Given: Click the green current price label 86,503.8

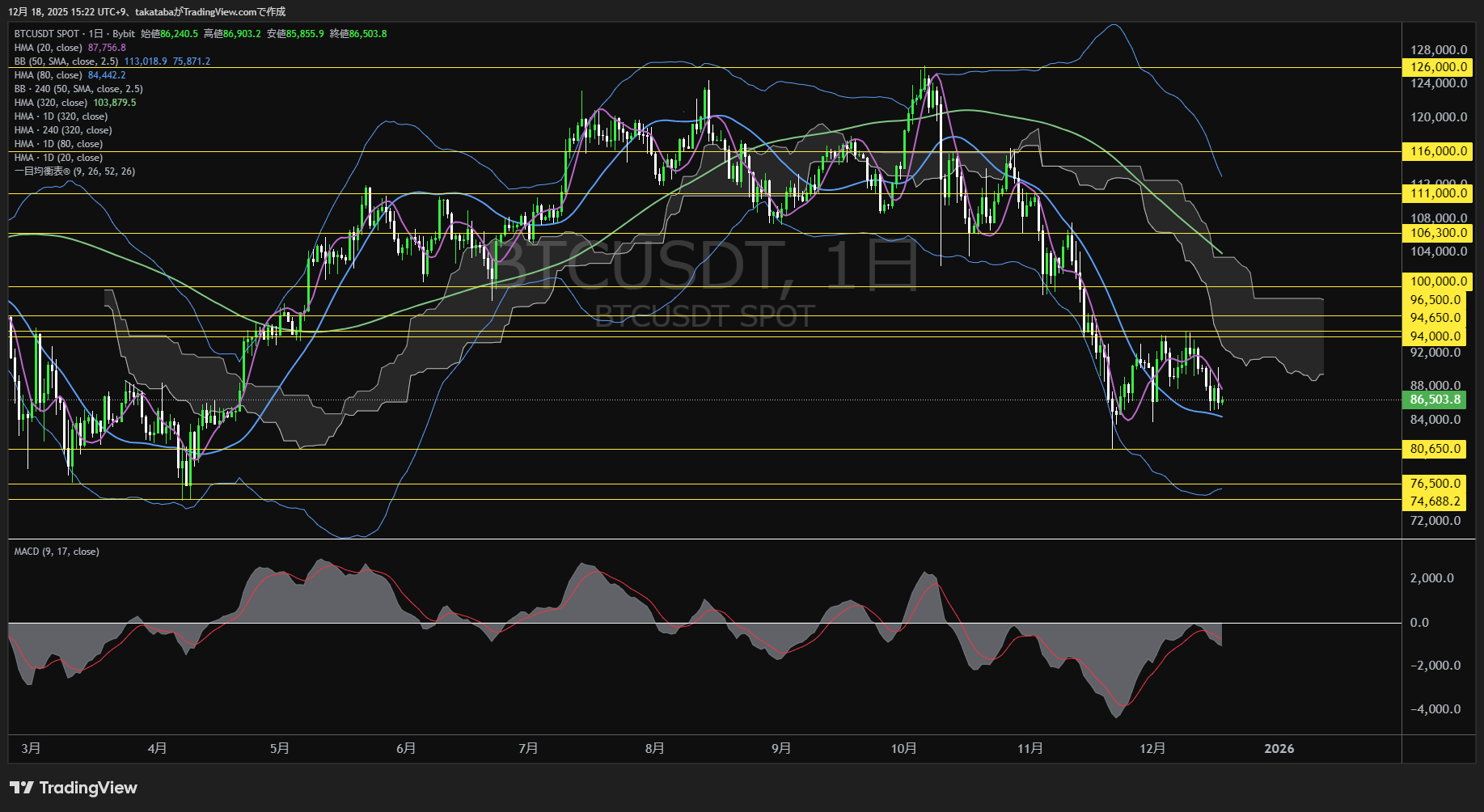Looking at the screenshot, I should [x=1435, y=400].
